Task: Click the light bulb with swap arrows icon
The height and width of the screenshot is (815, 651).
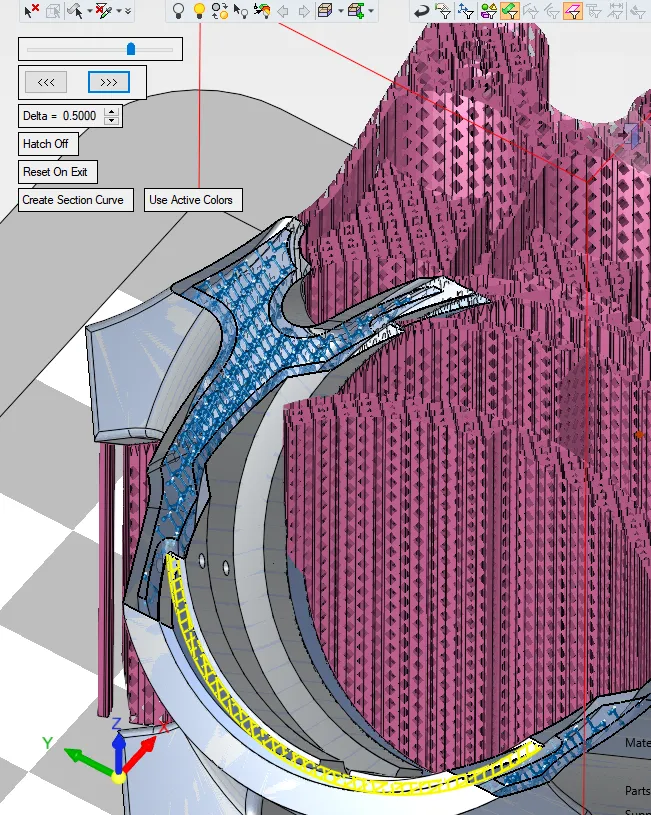Action: (220, 11)
